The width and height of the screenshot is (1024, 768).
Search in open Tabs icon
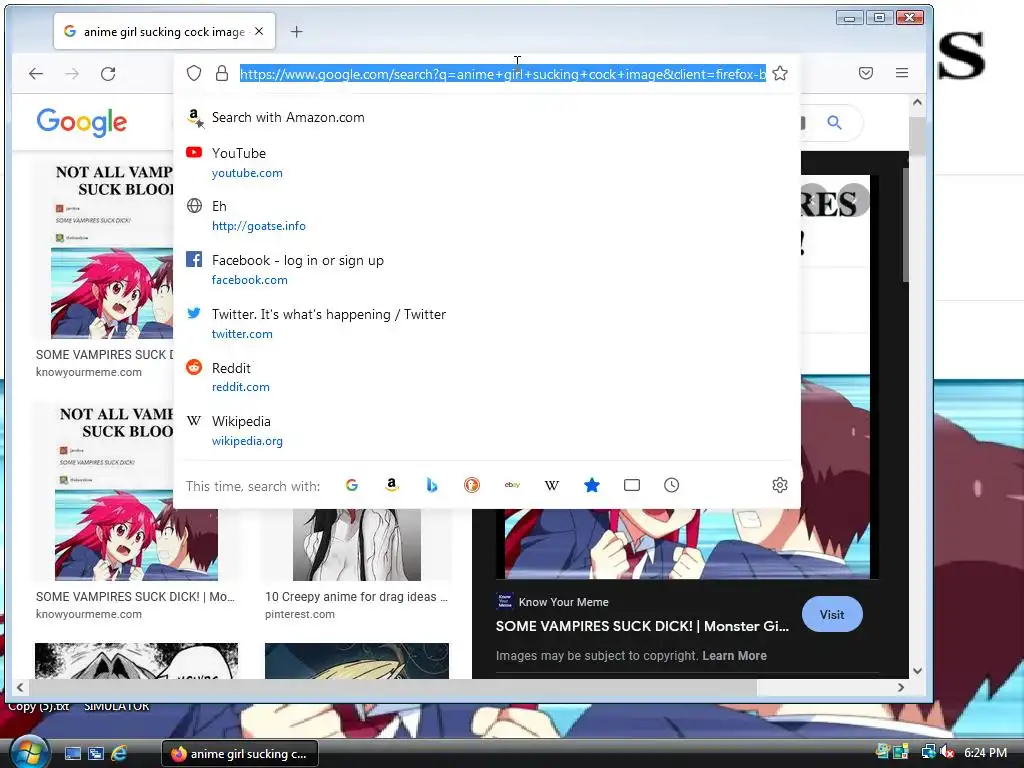(x=632, y=485)
